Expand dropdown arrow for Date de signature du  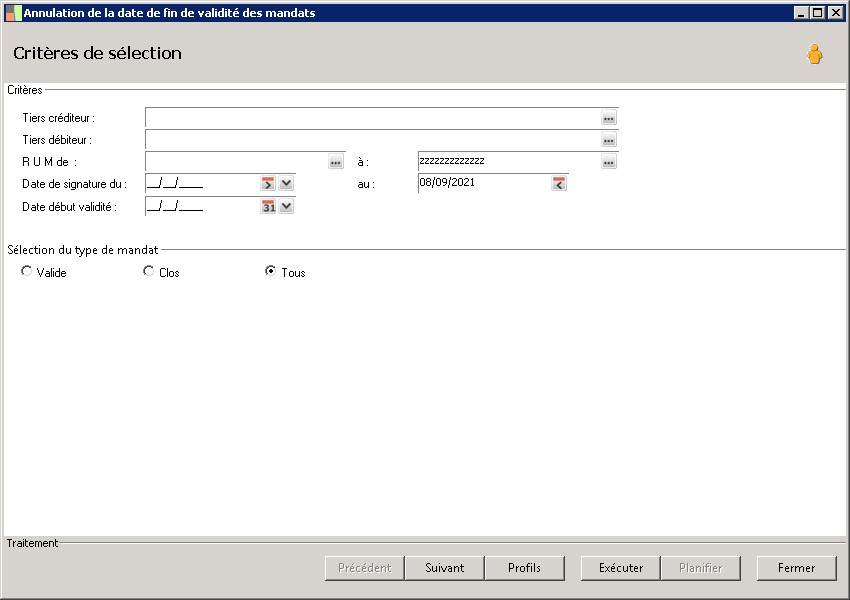coord(287,184)
